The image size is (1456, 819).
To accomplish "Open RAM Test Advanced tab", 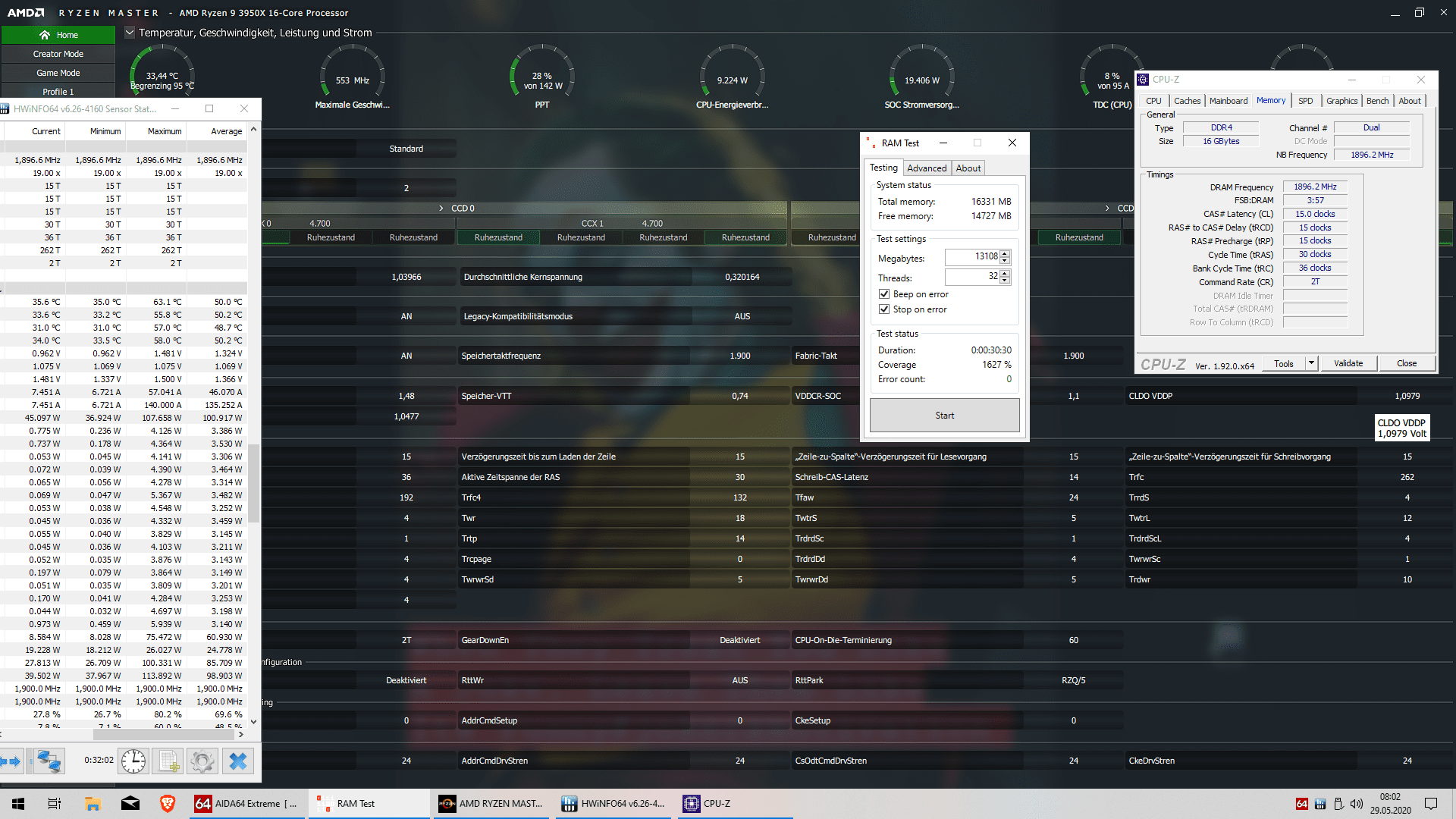I will pos(927,168).
